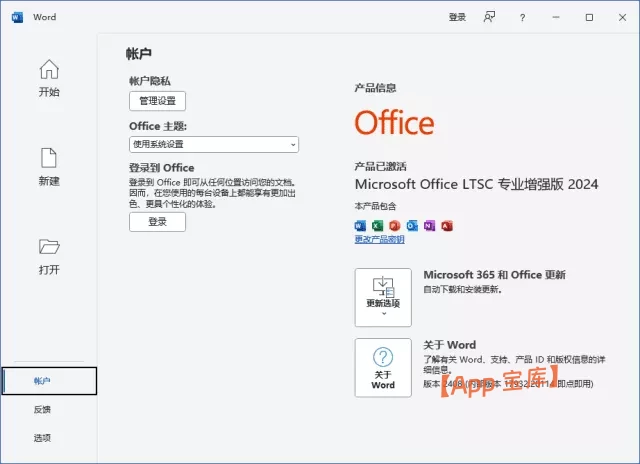Click the blue Word product icon
This screenshot has width=640, height=464.
[x=360, y=226]
